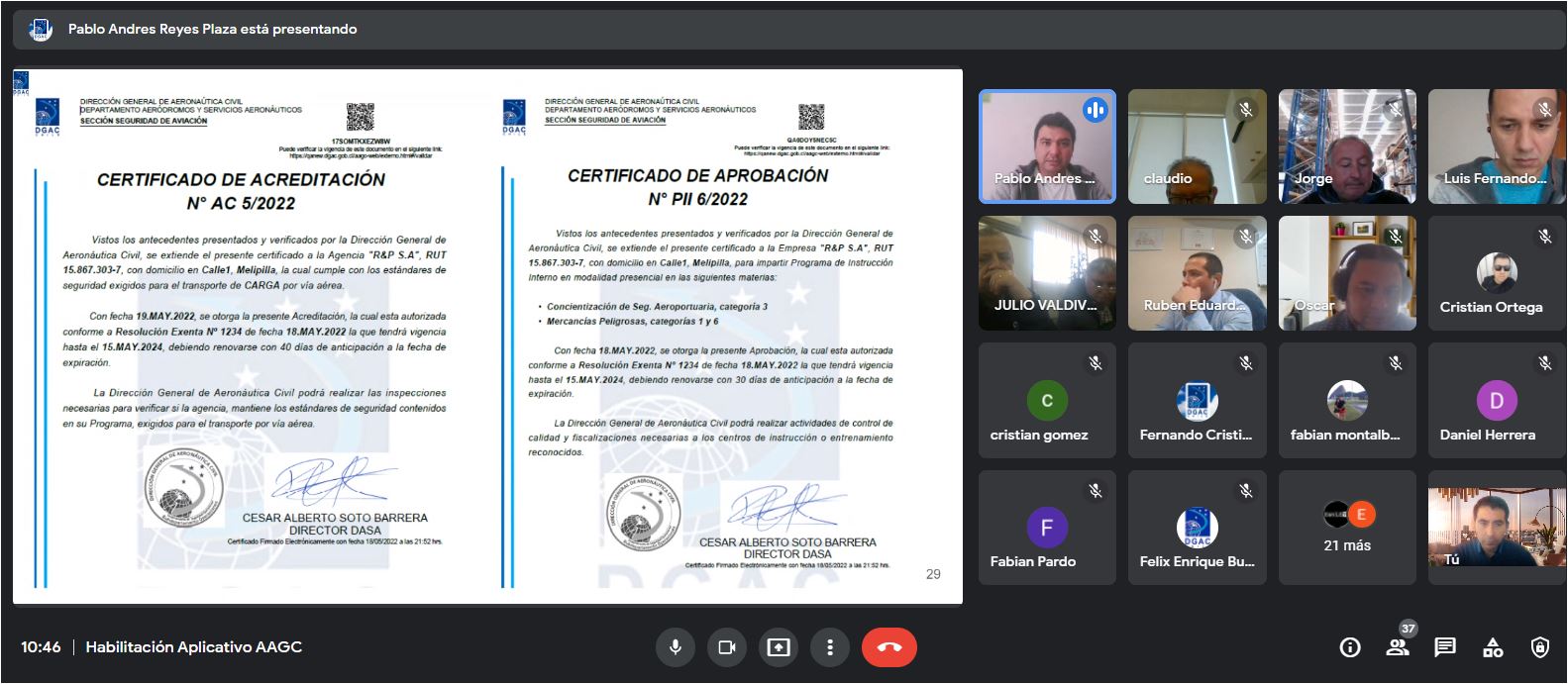The image size is (1568, 684).
Task: Click muted mic icon on Cristian Ortega tile
Action: (x=1545, y=237)
